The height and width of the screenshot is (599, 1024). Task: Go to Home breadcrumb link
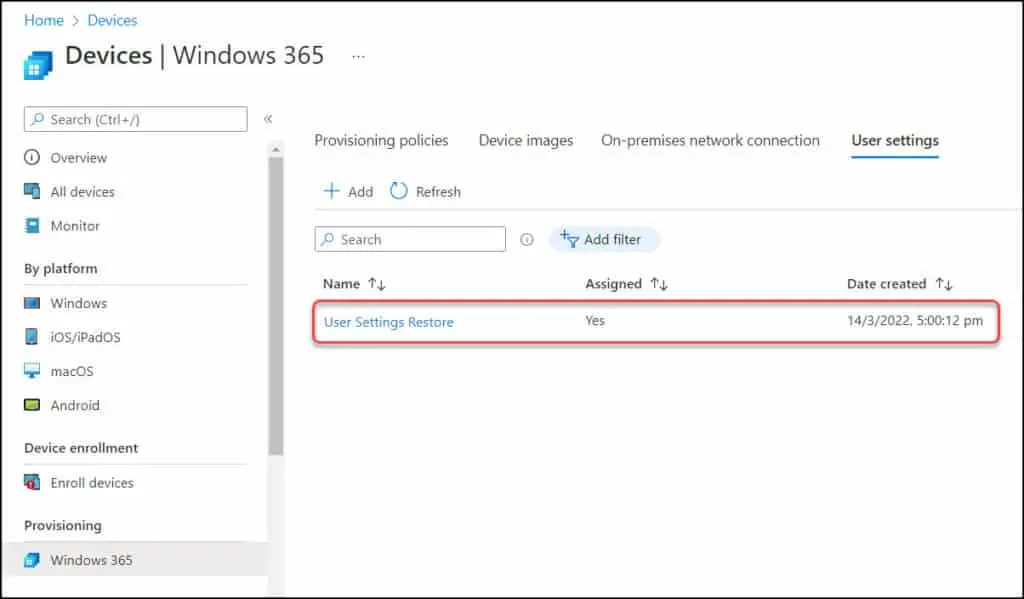tap(44, 20)
